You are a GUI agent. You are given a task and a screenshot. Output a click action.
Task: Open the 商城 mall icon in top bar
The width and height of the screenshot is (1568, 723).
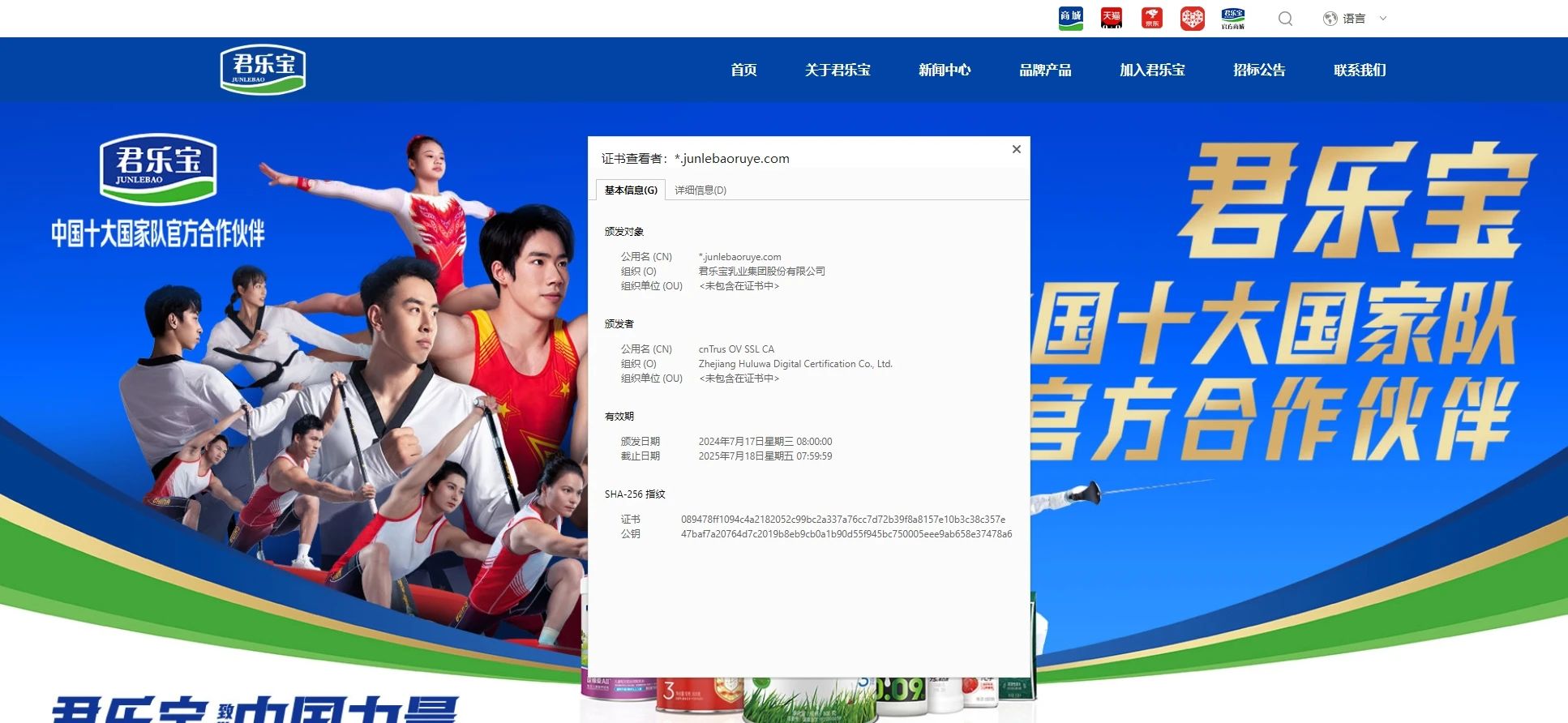(x=1071, y=19)
